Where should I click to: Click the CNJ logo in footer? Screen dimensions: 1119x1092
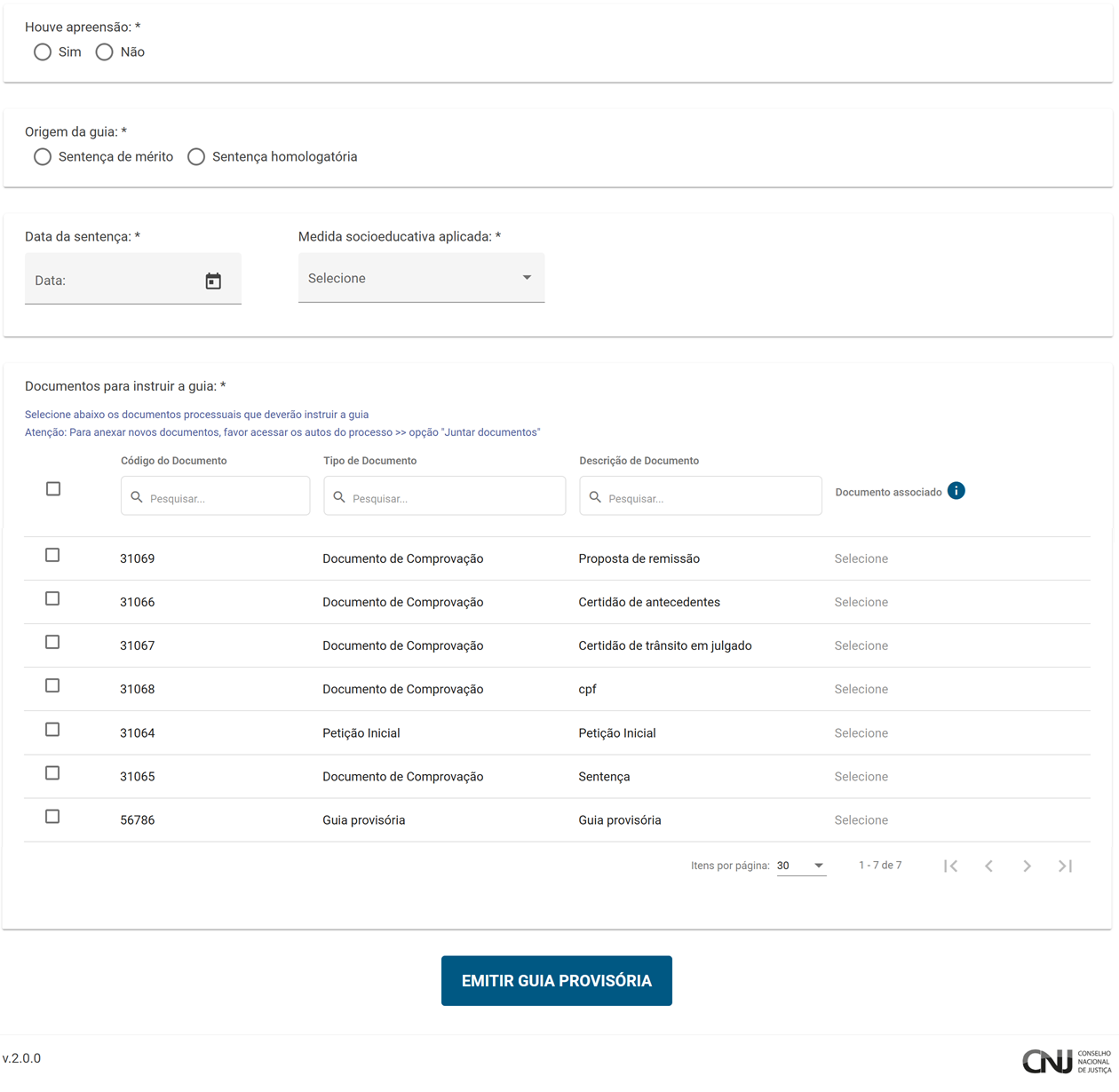(1067, 1061)
